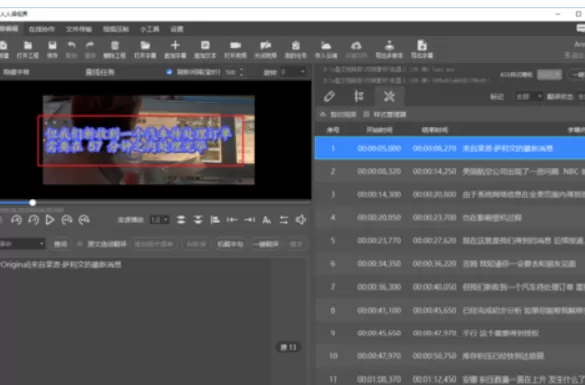Select subtitle row 3 starting at 00:00:14,300
The width and height of the screenshot is (585, 385).
click(x=450, y=194)
